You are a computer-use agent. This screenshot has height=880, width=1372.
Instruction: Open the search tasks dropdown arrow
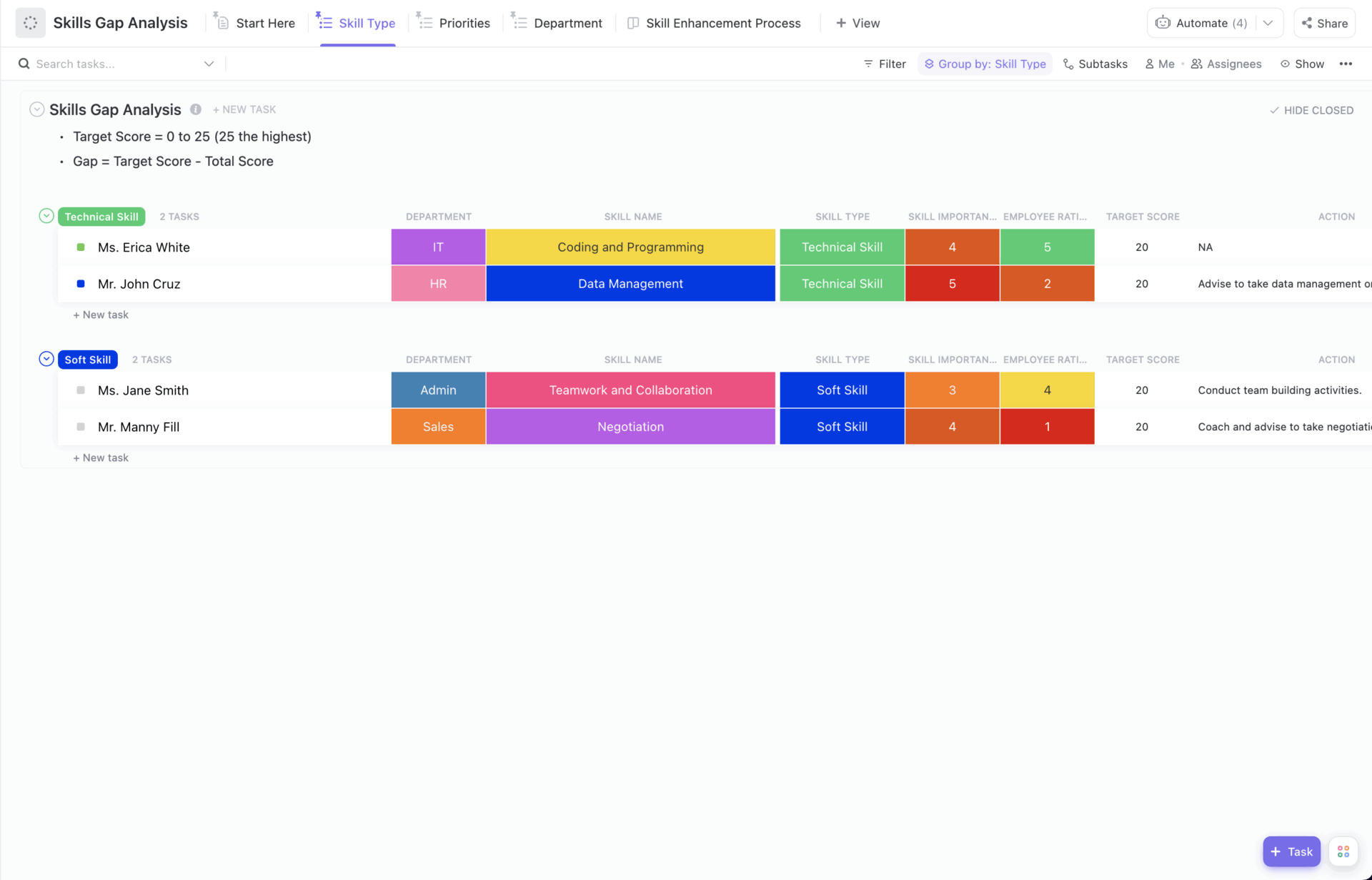point(209,64)
